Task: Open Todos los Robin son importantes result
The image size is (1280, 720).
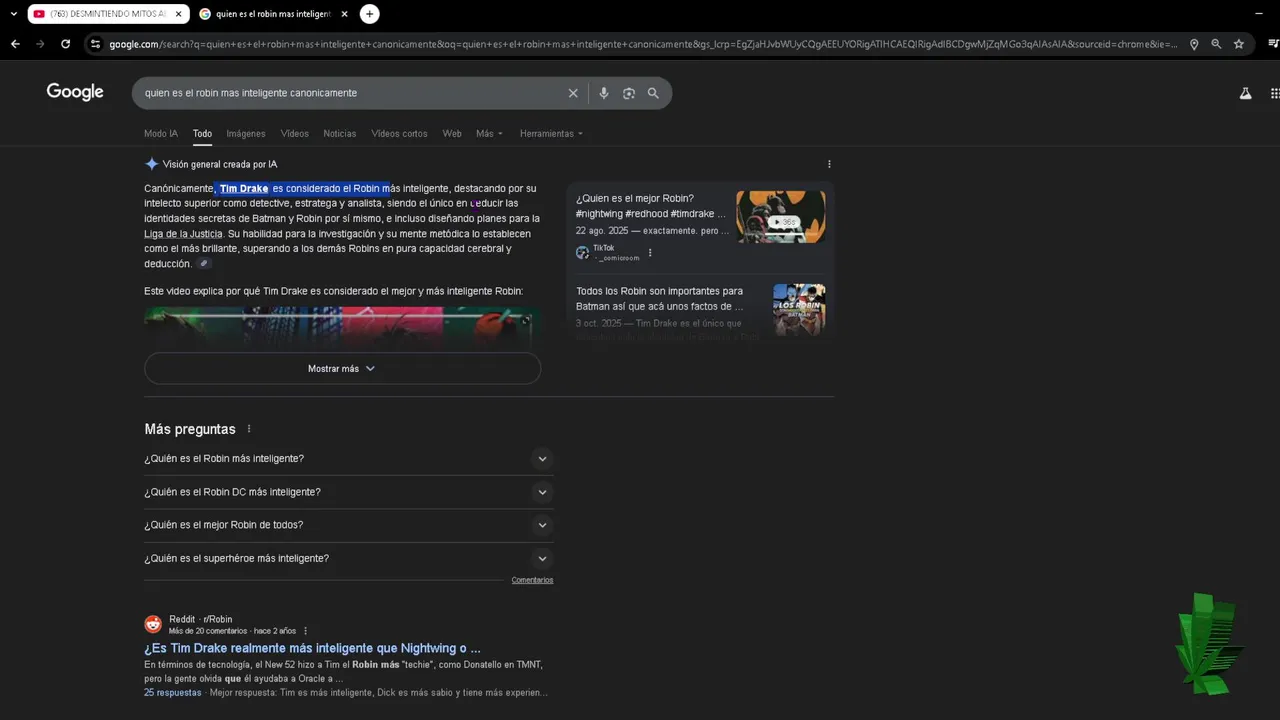Action: tap(660, 298)
